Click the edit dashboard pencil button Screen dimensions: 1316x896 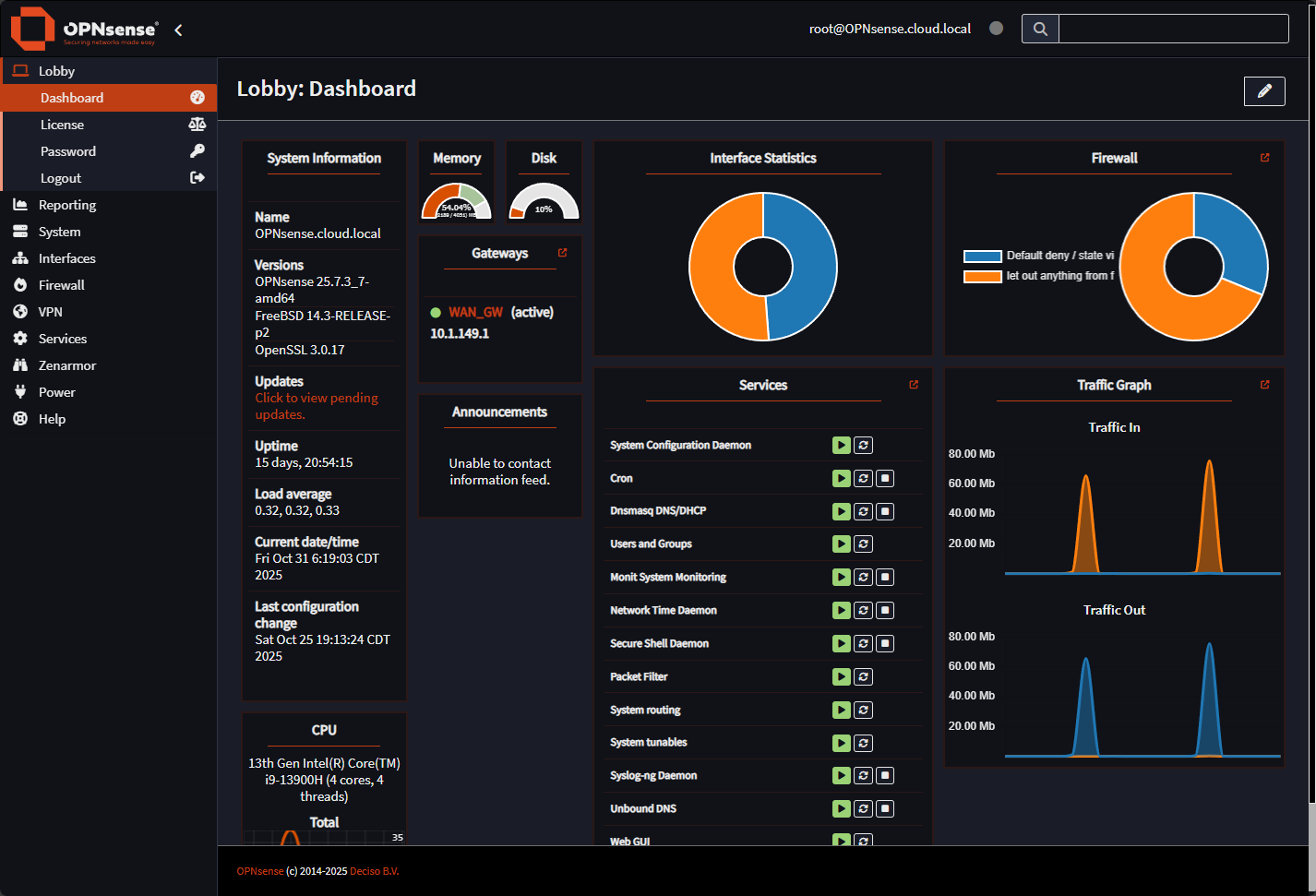1264,90
